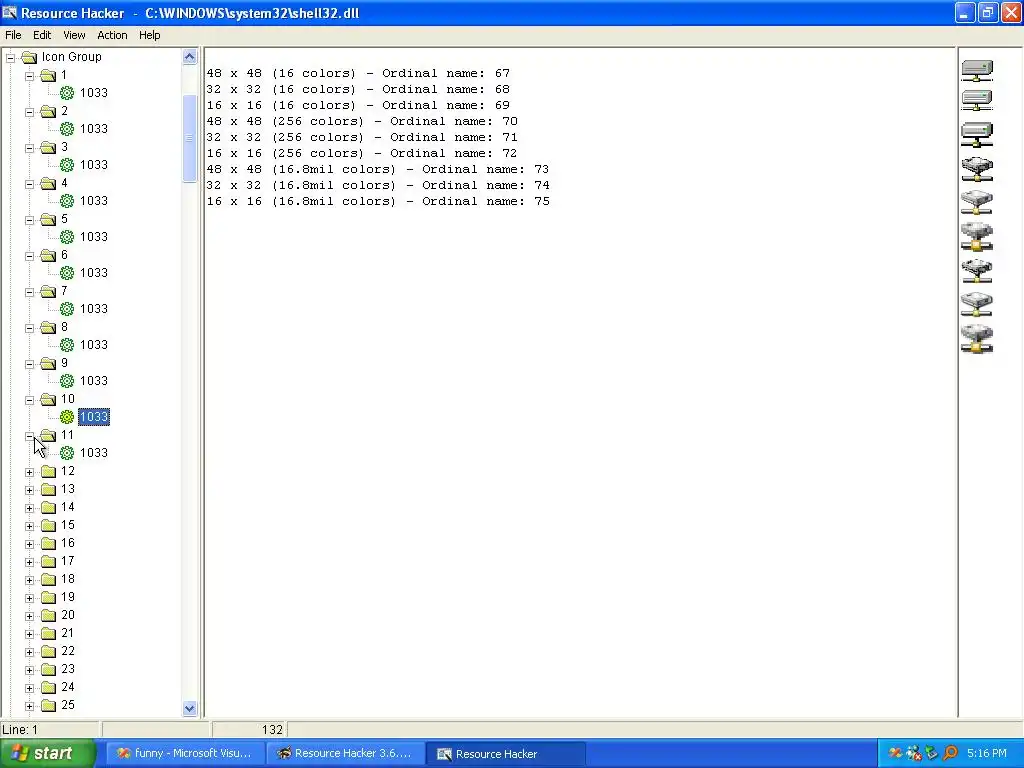Click the fourth network drive preview icon
Screen dimensions: 1024x768
(x=977, y=169)
